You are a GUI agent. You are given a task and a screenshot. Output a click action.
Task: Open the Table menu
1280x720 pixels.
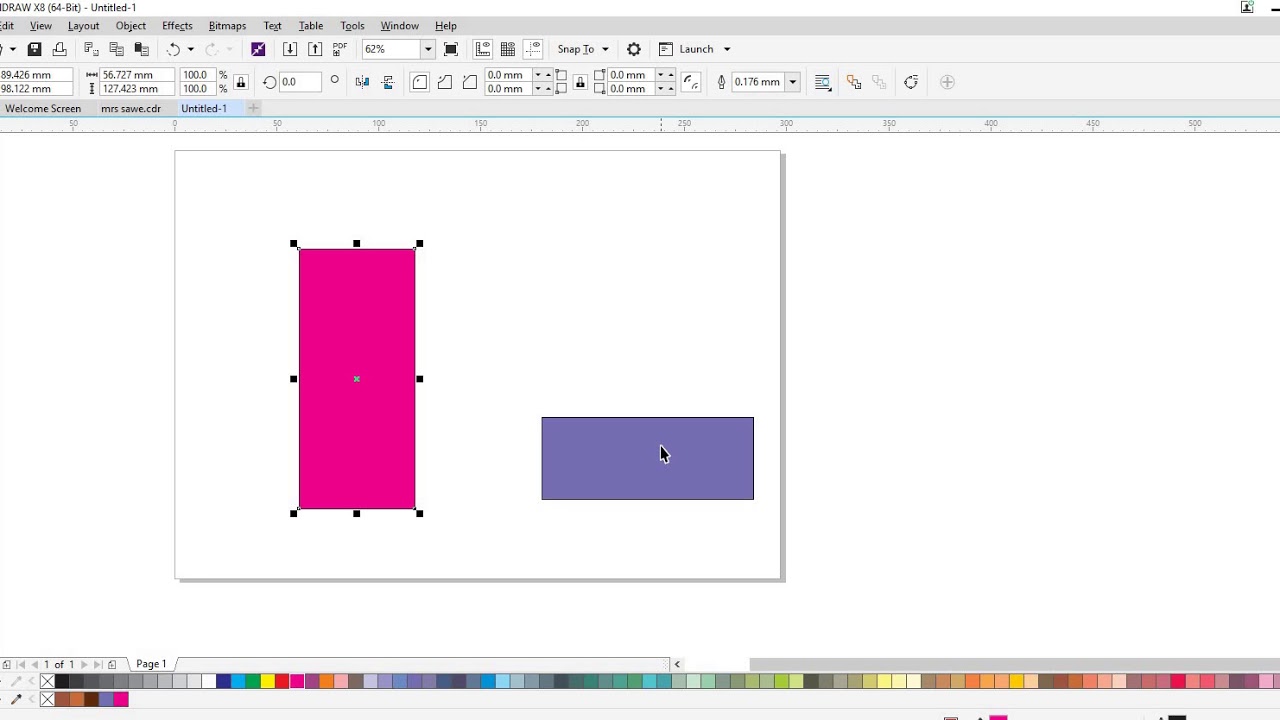click(311, 25)
